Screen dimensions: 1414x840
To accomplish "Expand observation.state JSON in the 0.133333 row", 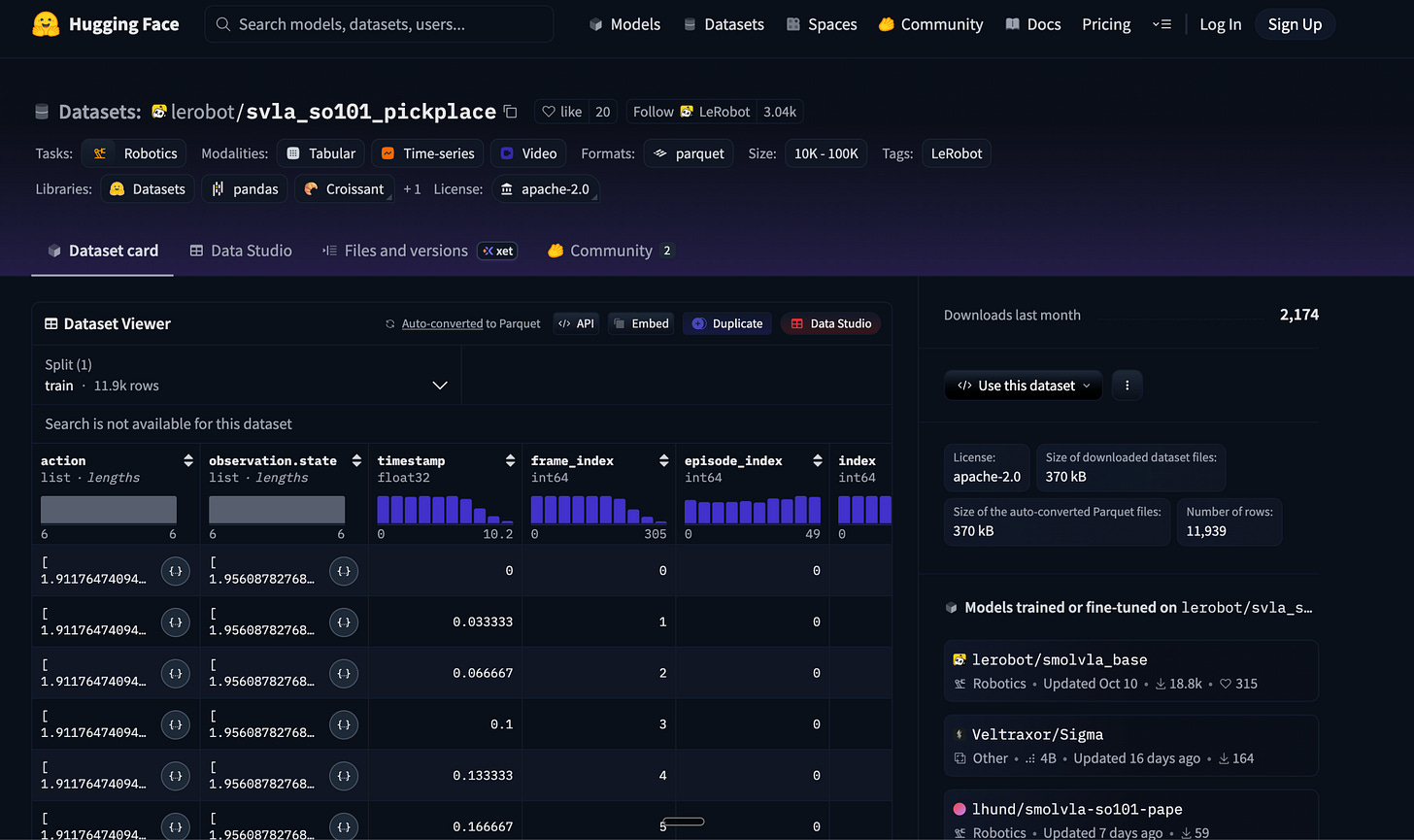I will (x=344, y=775).
